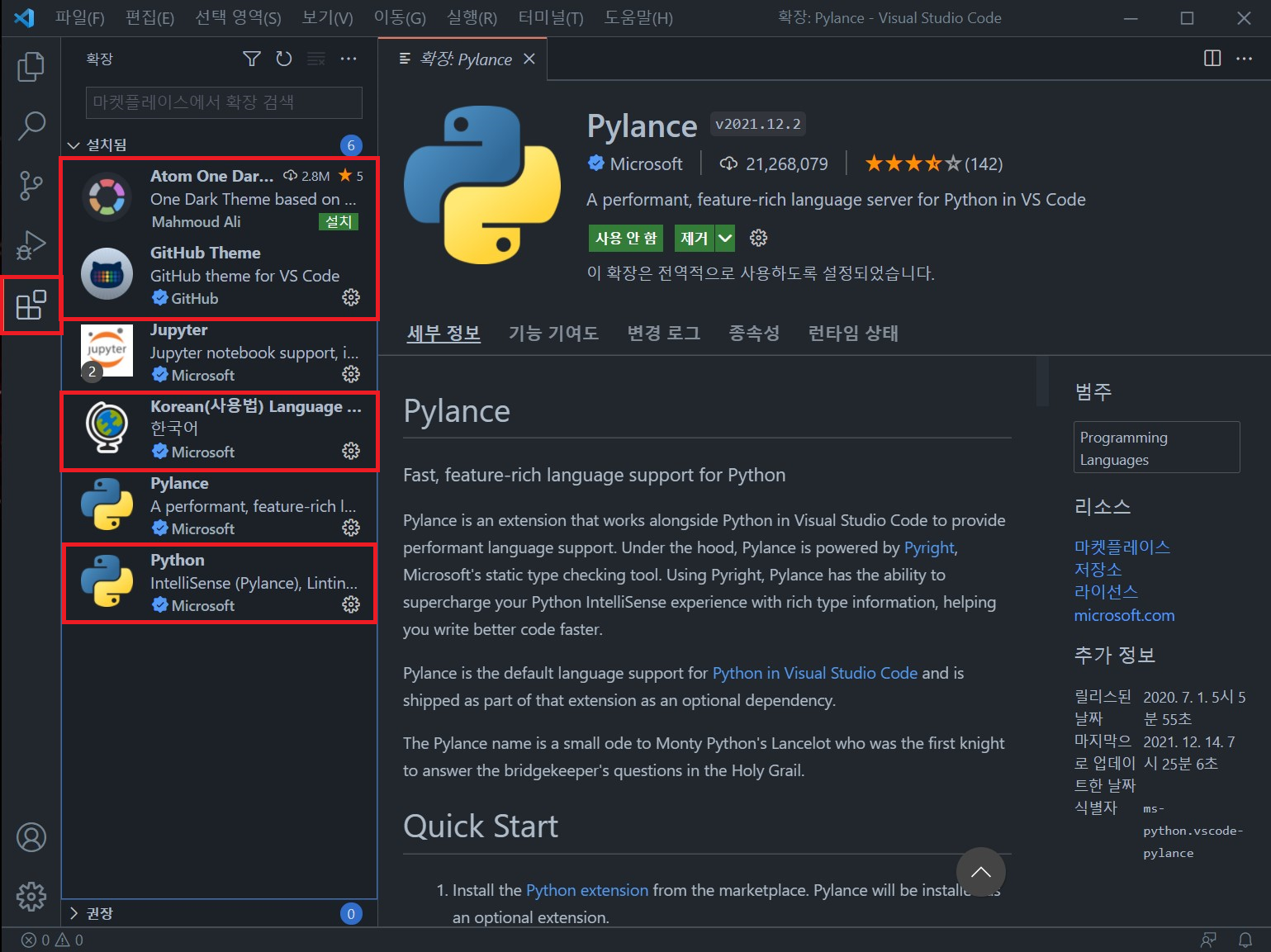Click the star rating (142) reviews
The height and width of the screenshot is (952, 1271).
coord(933,163)
